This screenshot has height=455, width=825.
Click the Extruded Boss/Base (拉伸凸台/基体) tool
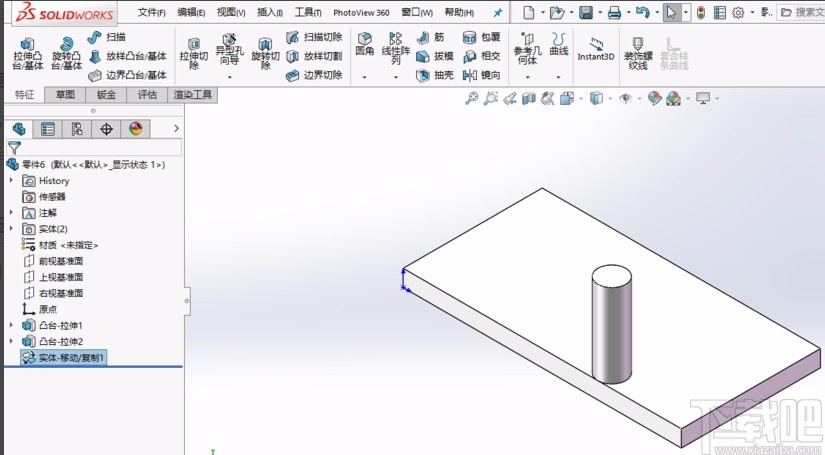pyautogui.click(x=27, y=52)
